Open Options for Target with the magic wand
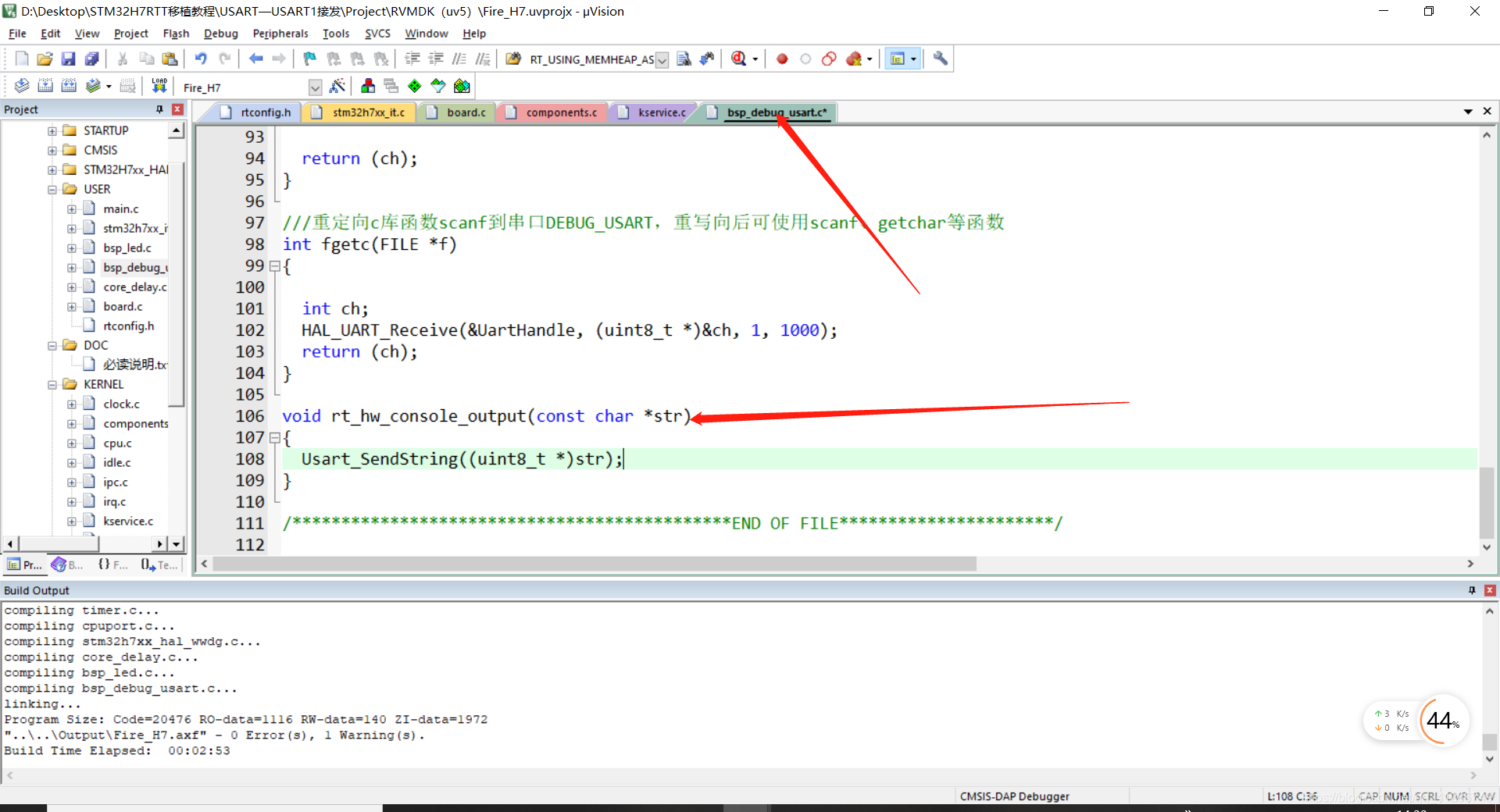Viewport: 1500px width, 812px height. (x=337, y=86)
